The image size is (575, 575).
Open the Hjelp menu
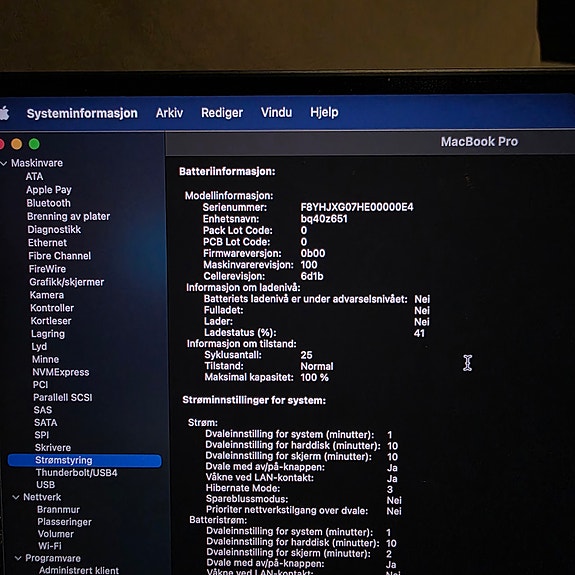click(324, 112)
